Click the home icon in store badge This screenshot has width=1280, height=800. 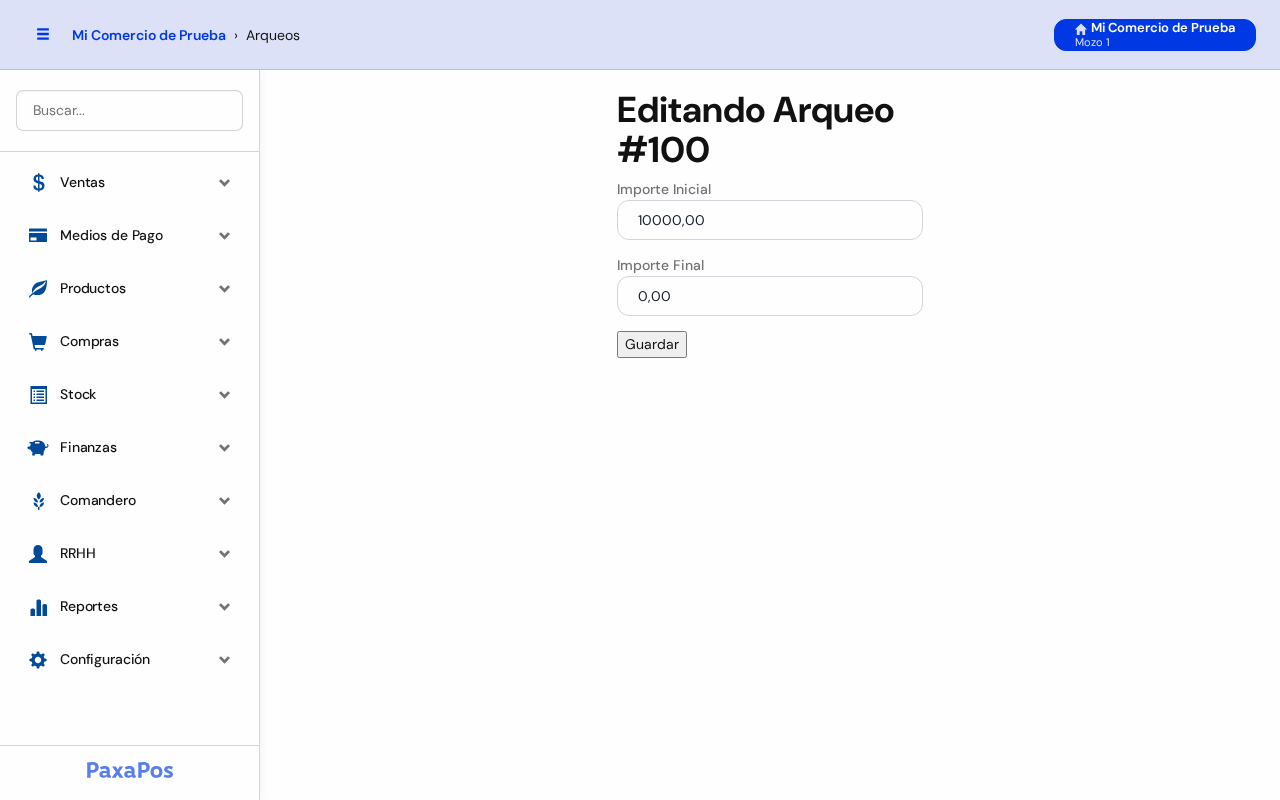(x=1081, y=29)
